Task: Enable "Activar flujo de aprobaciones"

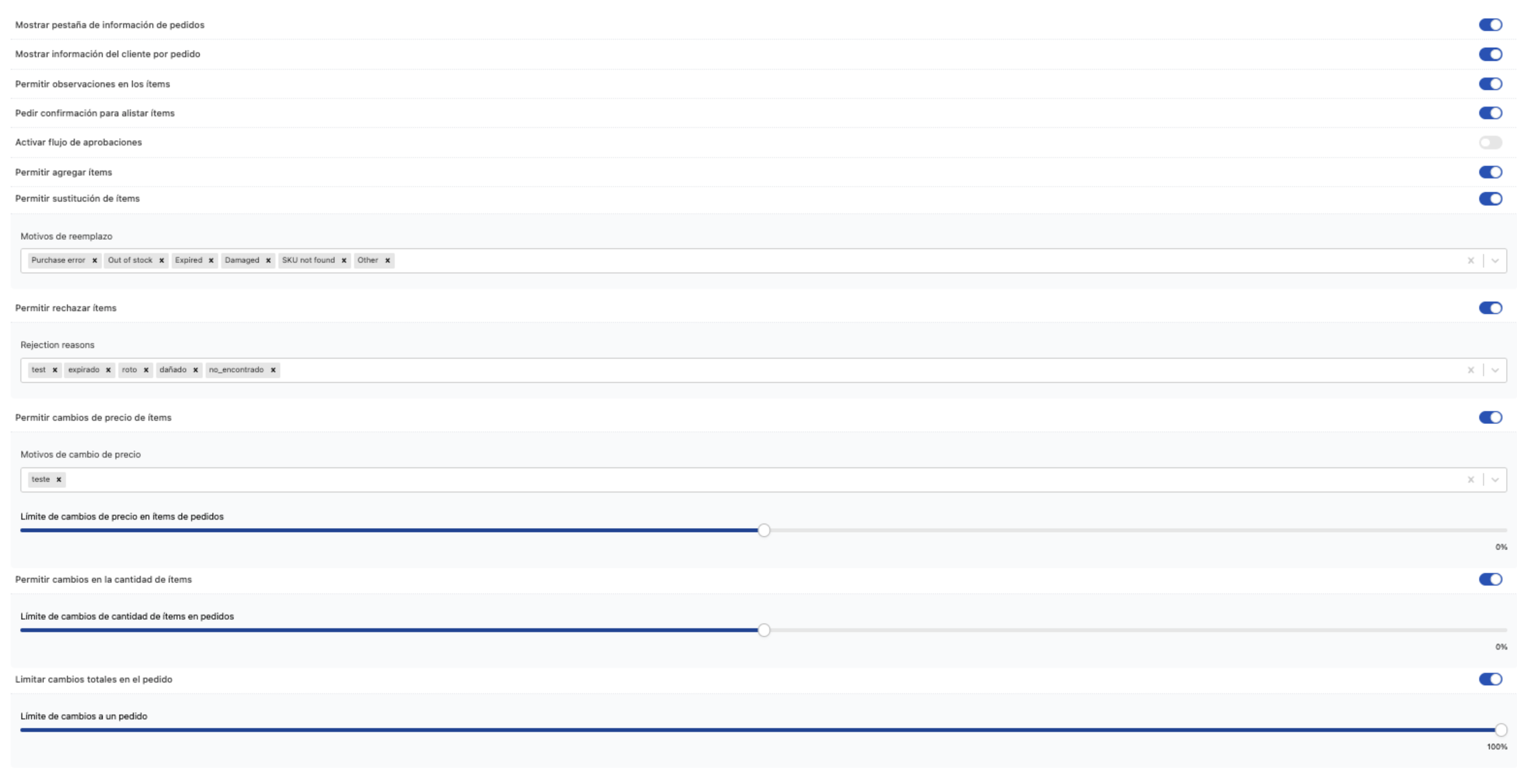Action: point(1492,142)
